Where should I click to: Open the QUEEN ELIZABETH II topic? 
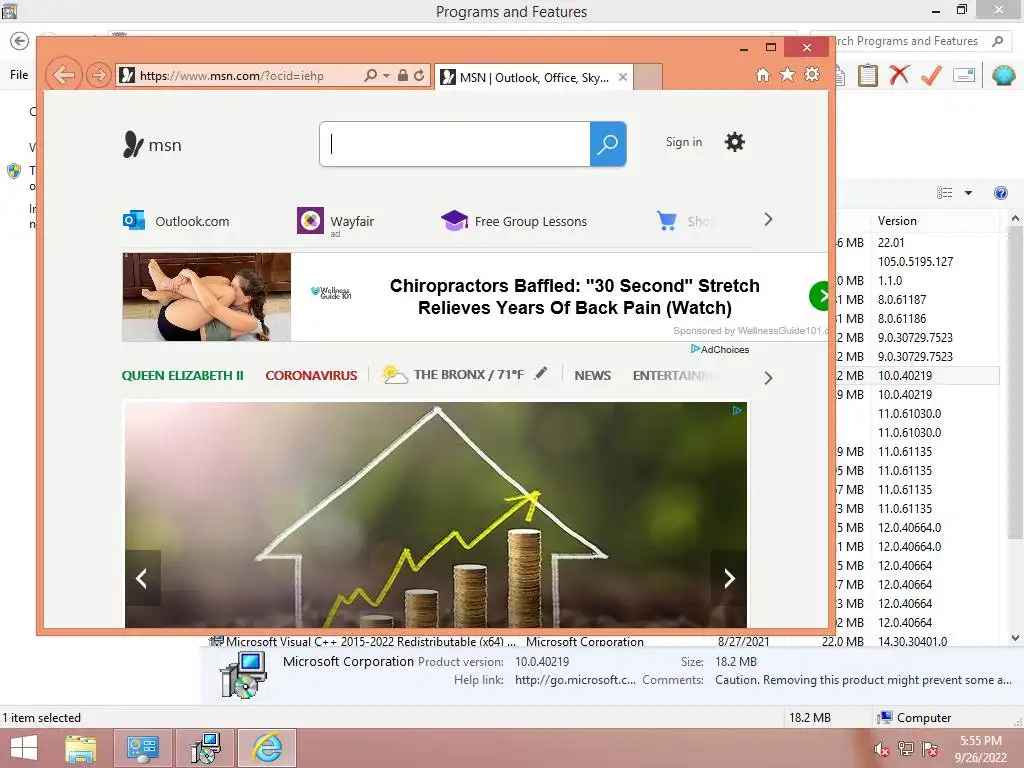(x=182, y=376)
